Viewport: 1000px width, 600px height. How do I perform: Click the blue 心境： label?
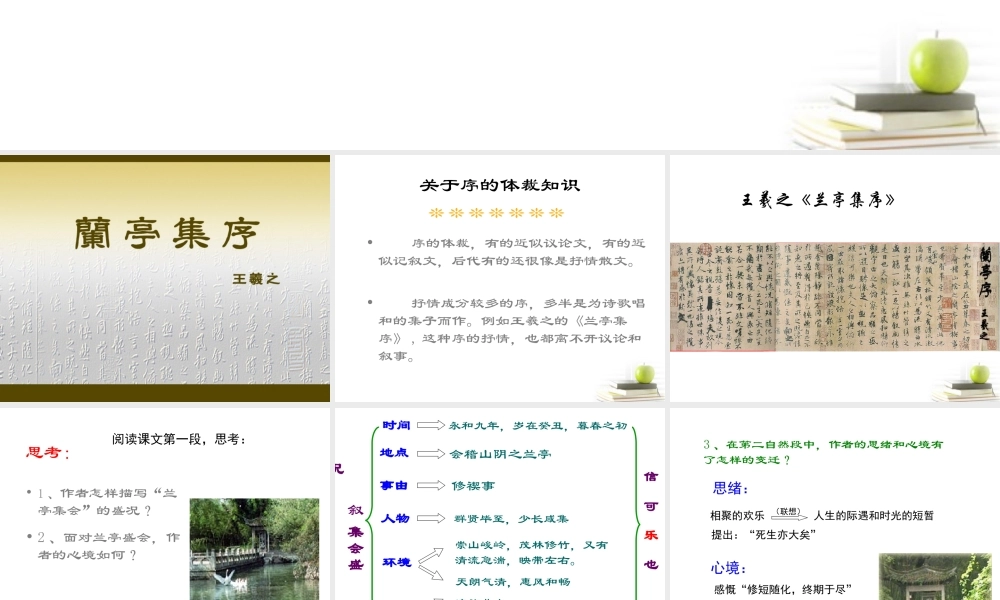click(729, 568)
